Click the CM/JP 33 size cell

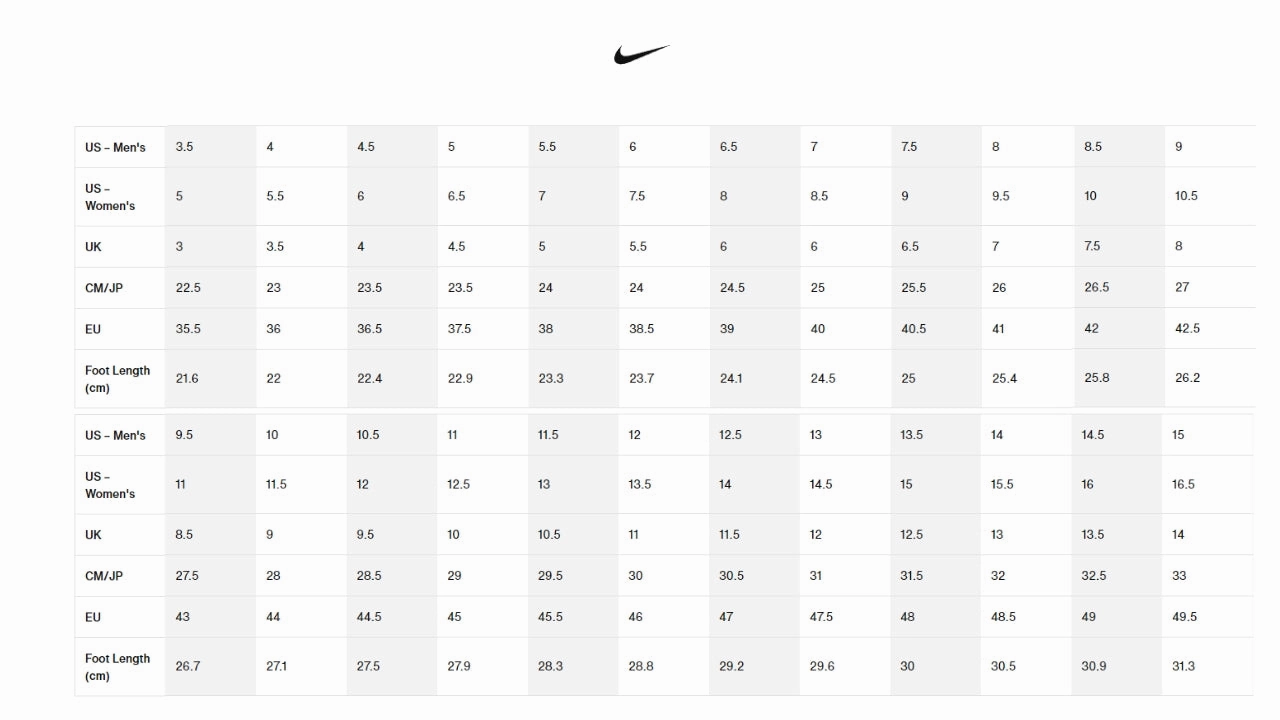(x=1179, y=576)
